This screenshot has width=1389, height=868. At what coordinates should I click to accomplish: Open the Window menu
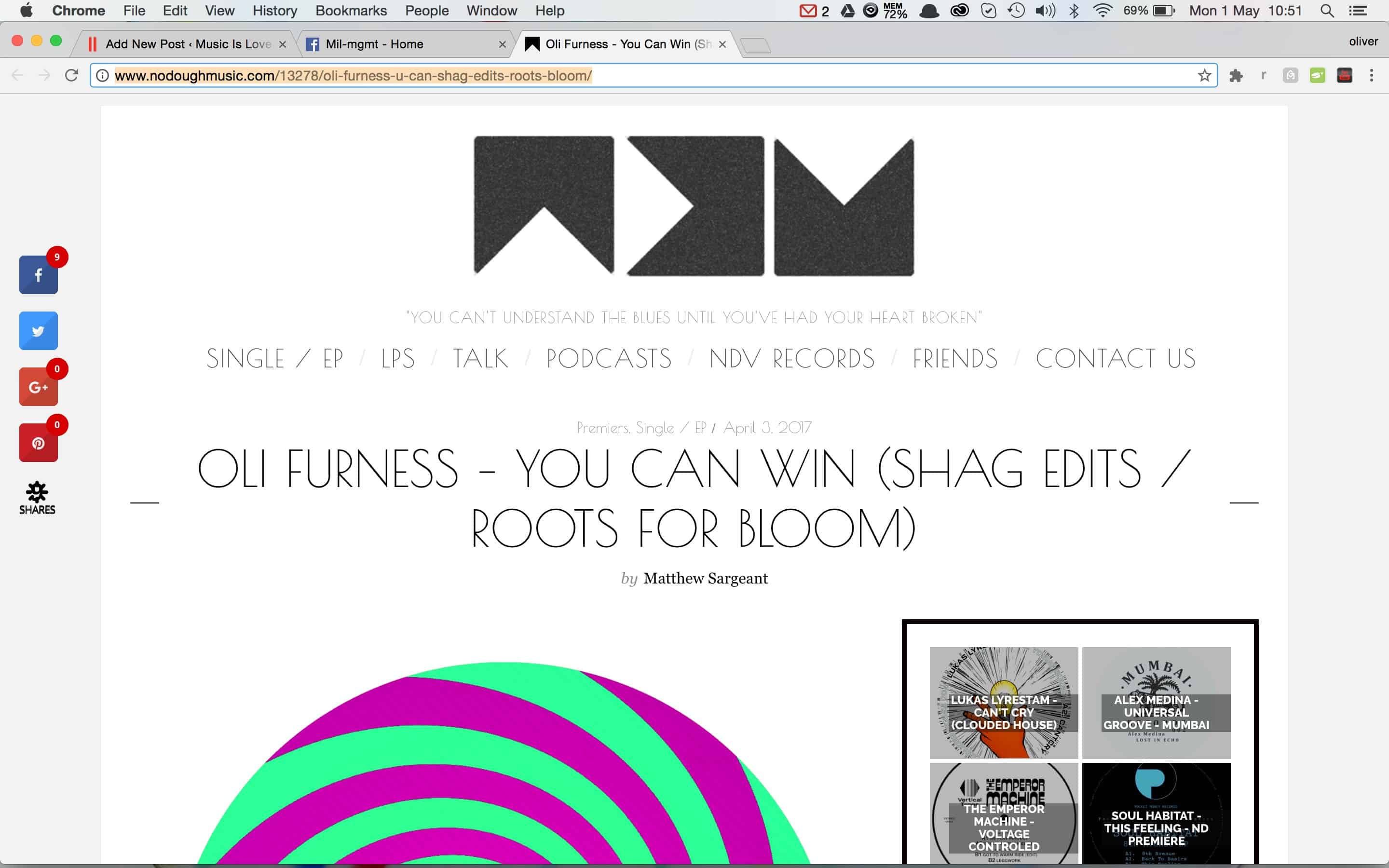[x=492, y=10]
